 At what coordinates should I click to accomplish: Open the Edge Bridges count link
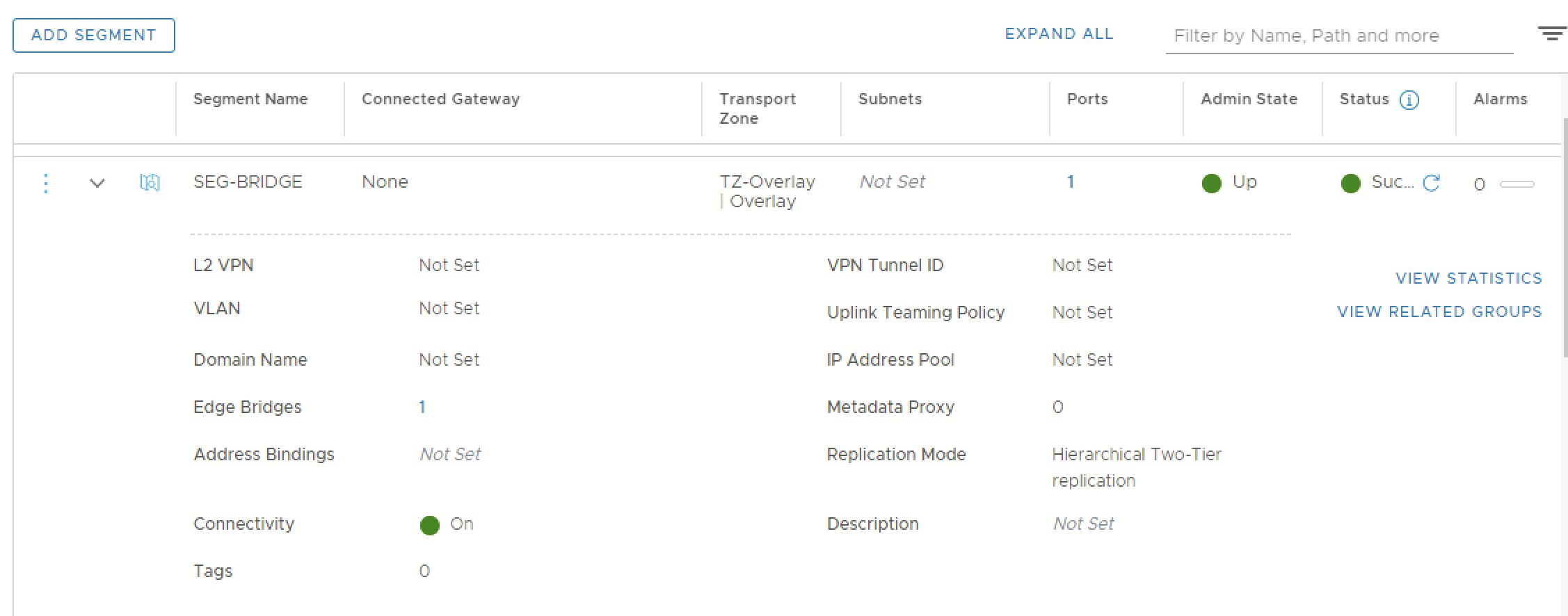click(x=422, y=407)
